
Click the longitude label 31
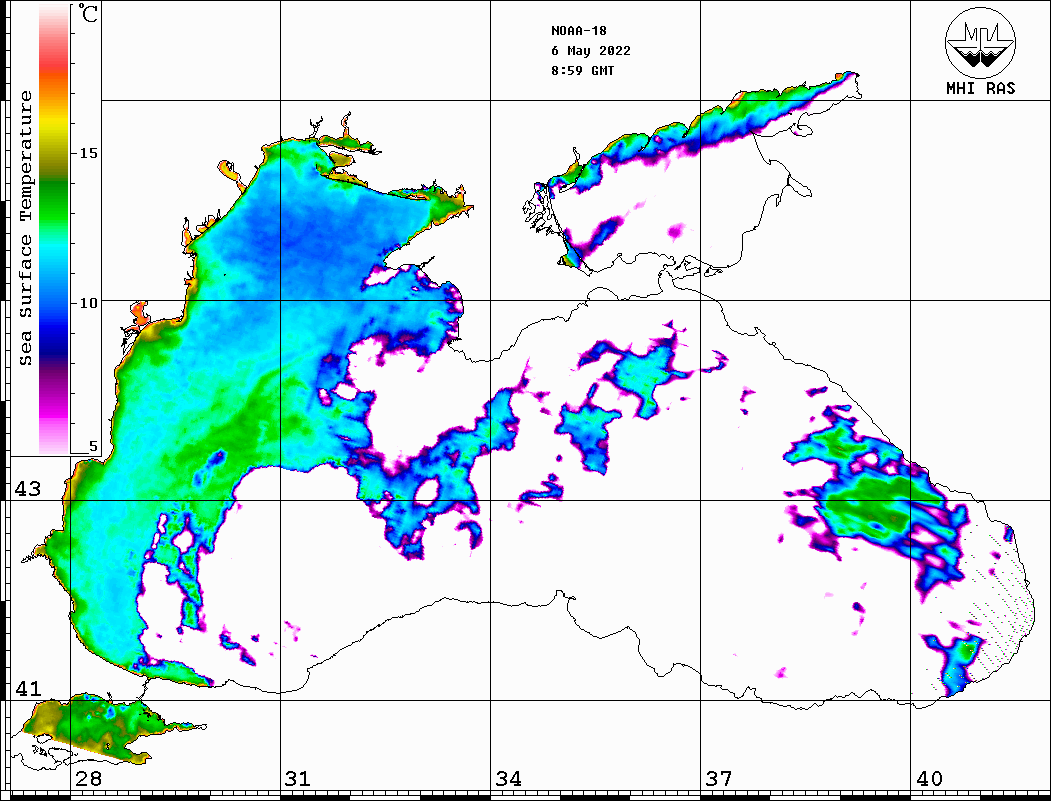click(298, 779)
